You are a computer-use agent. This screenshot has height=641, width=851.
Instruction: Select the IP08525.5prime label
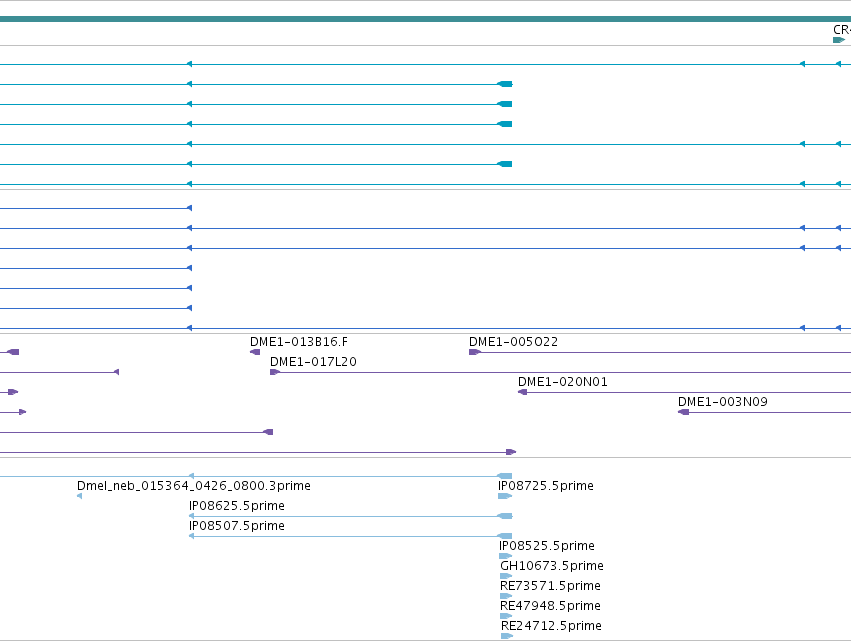coord(547,546)
